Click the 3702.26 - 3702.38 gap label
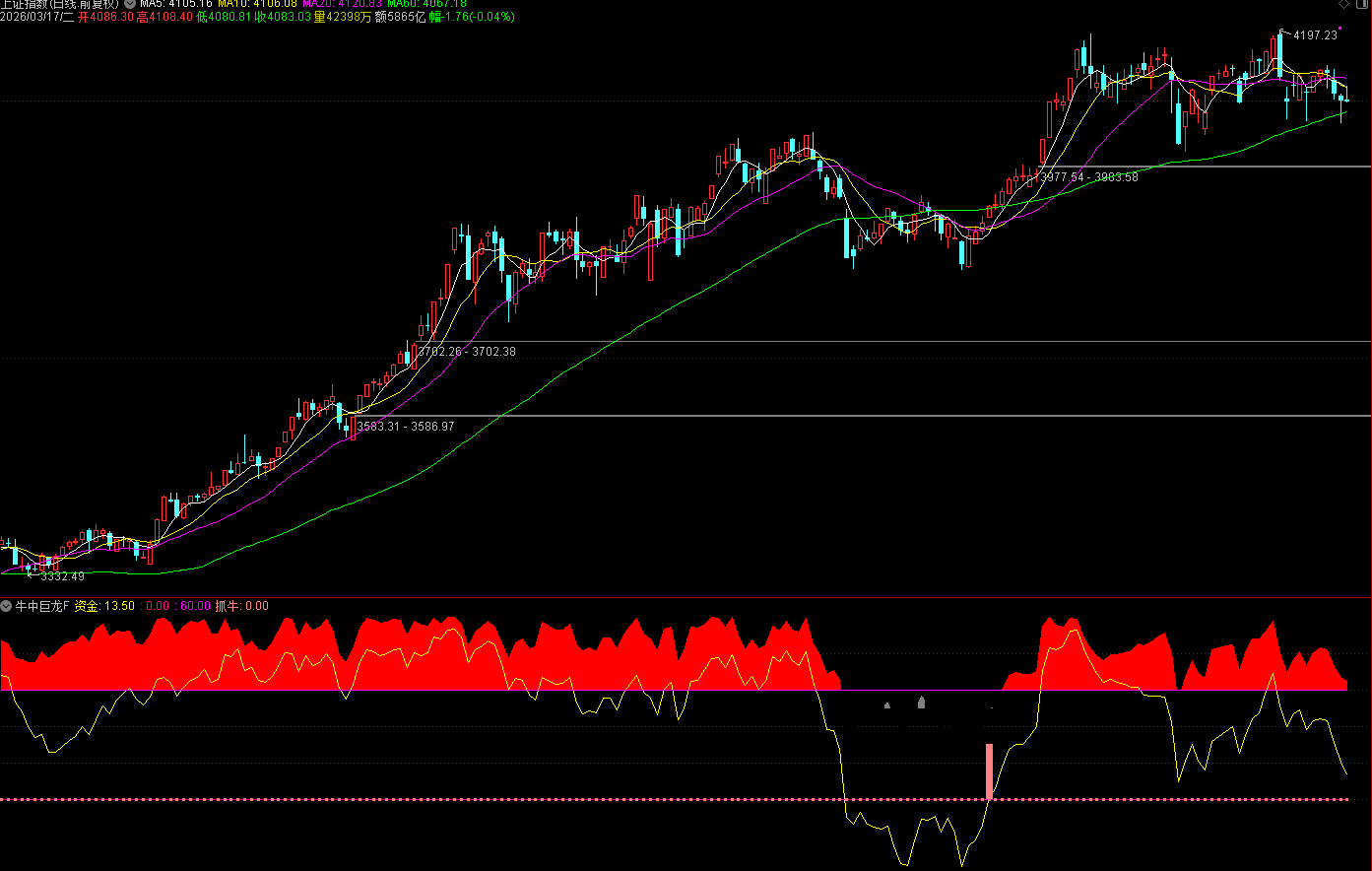 point(467,352)
